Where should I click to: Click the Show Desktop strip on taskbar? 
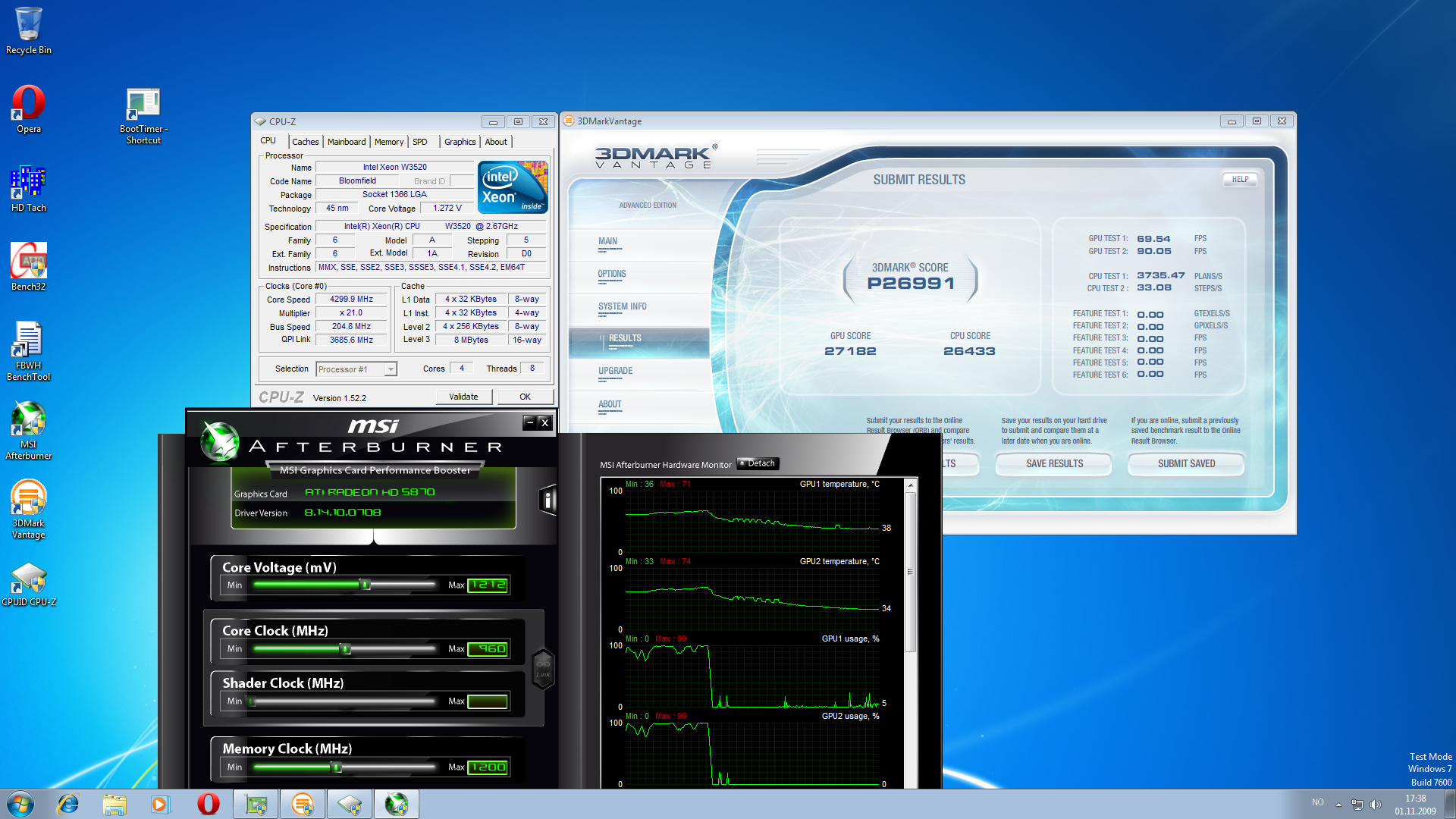[x=1451, y=804]
